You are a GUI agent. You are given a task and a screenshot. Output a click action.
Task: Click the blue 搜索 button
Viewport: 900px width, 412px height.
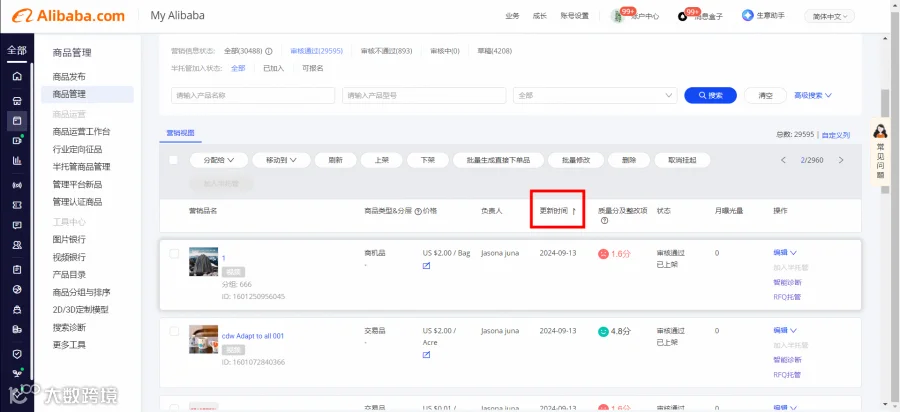(711, 95)
